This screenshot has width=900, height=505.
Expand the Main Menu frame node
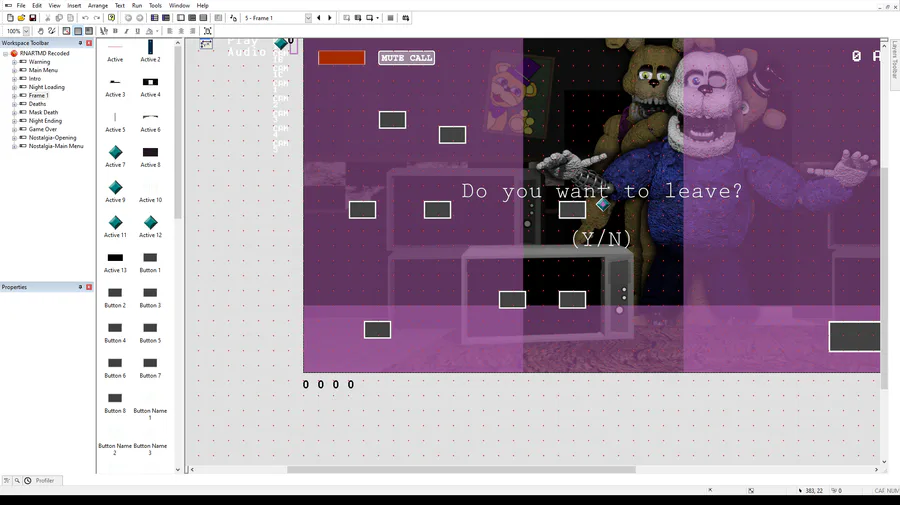click(x=14, y=70)
